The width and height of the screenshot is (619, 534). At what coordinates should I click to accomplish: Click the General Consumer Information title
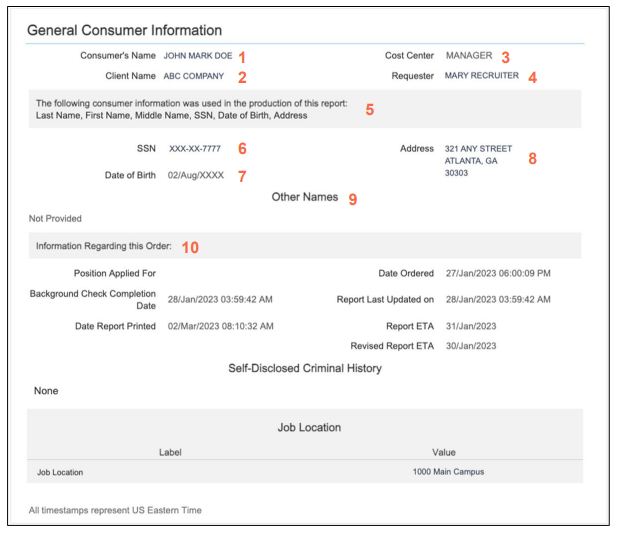pyautogui.click(x=124, y=30)
